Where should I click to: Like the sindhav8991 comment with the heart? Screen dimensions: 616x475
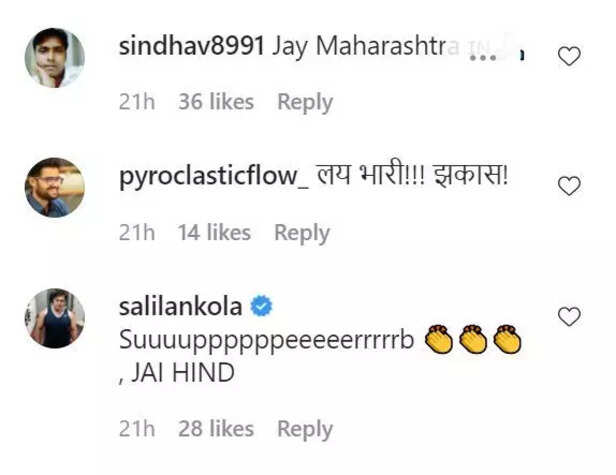569,56
